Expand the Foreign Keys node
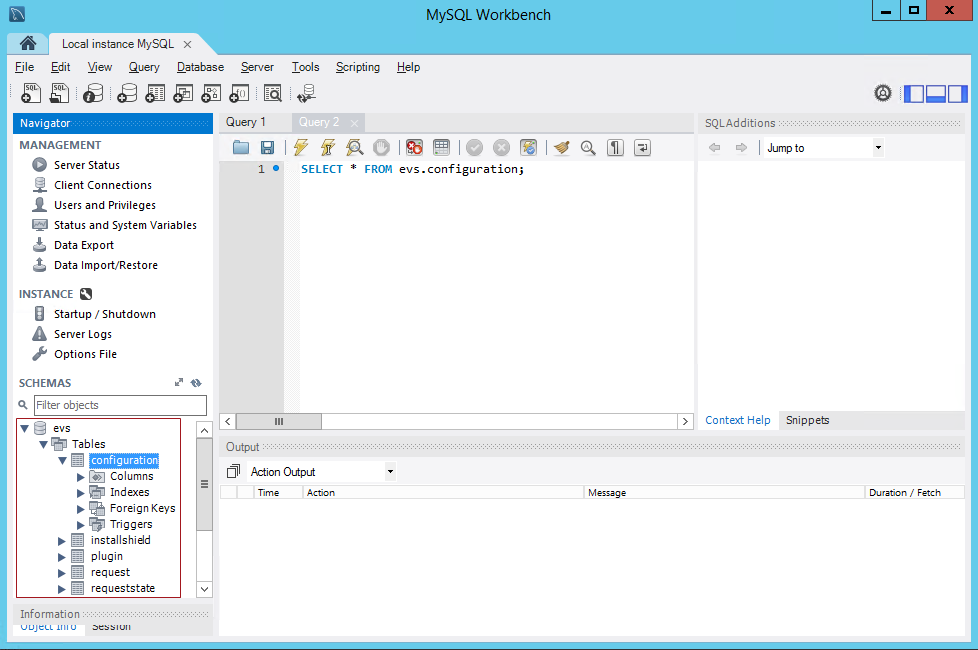 80,509
